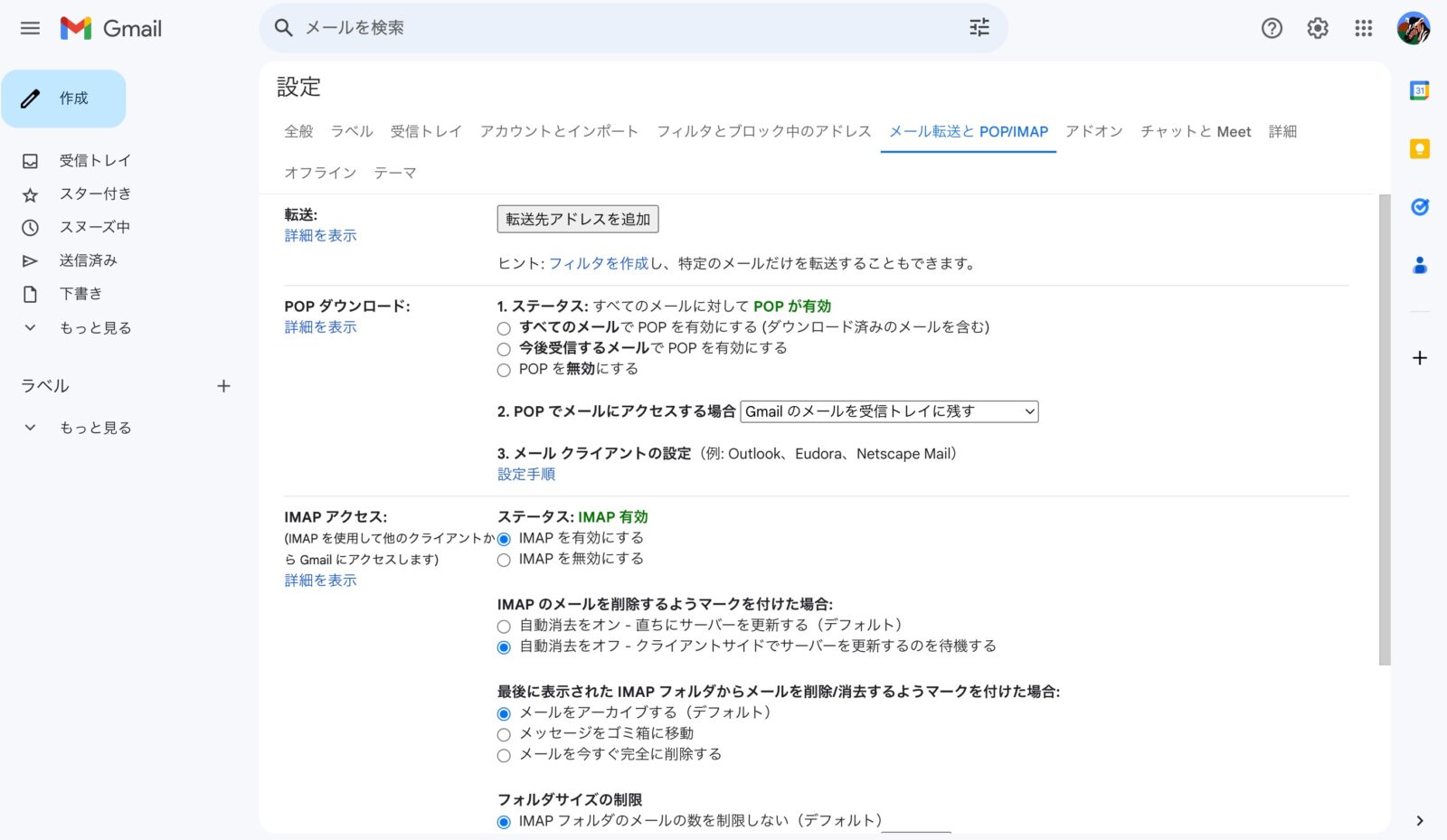The image size is (1447, 840).
Task: Select 'IMAP を無効にする' radio option
Action: (x=504, y=560)
